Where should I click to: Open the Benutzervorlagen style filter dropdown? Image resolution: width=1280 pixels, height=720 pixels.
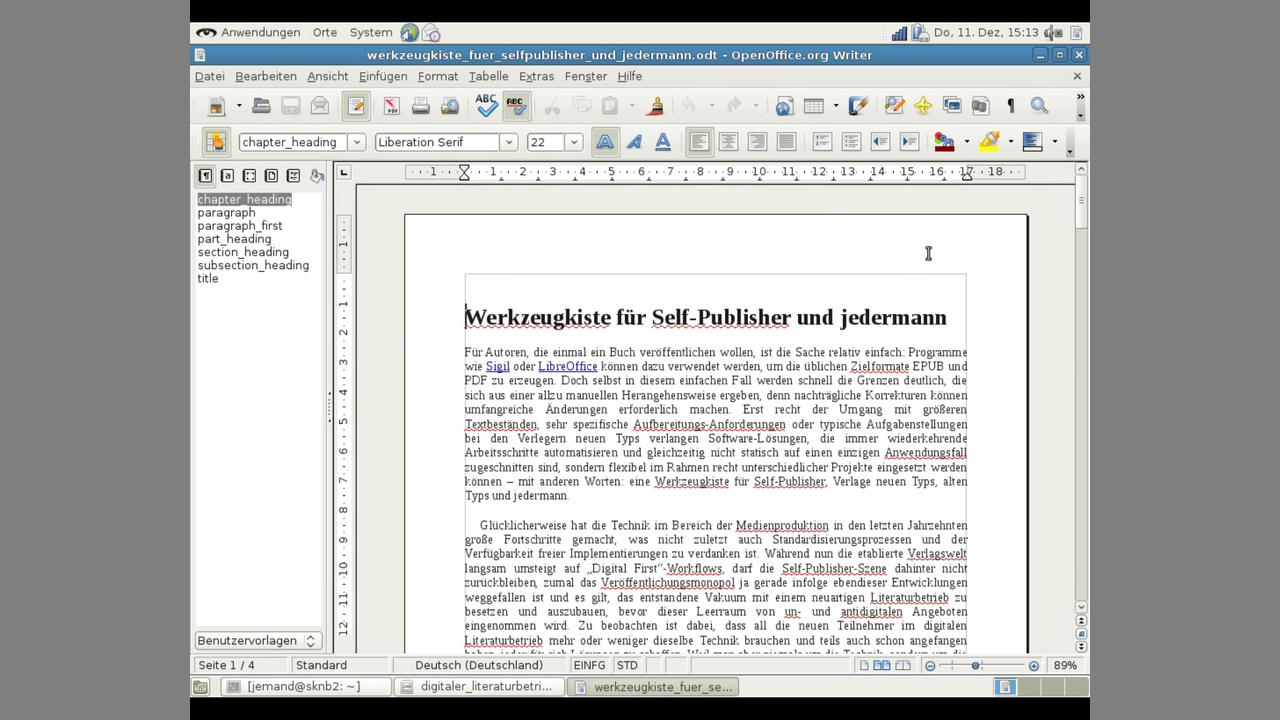(257, 640)
